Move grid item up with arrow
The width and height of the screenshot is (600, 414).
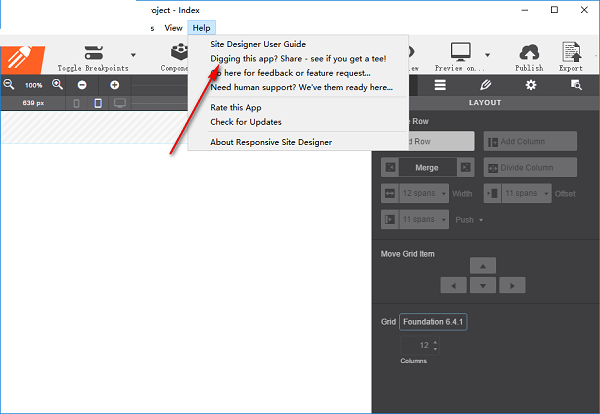(483, 266)
